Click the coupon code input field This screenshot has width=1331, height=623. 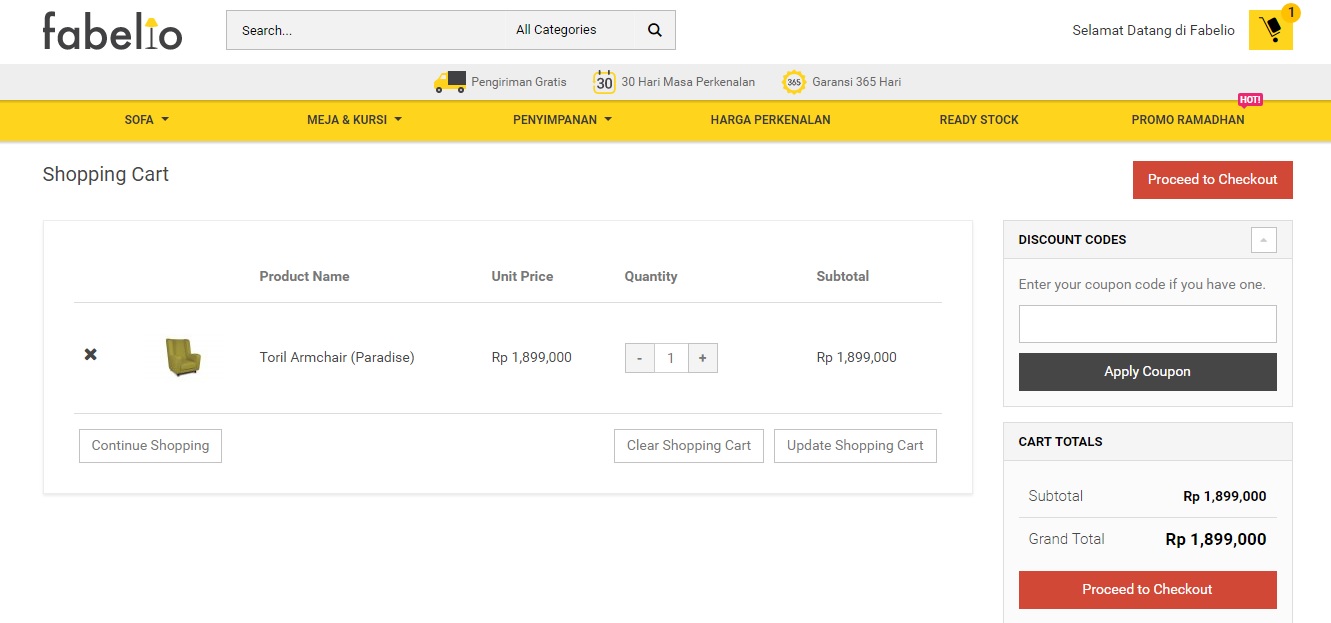coord(1147,324)
